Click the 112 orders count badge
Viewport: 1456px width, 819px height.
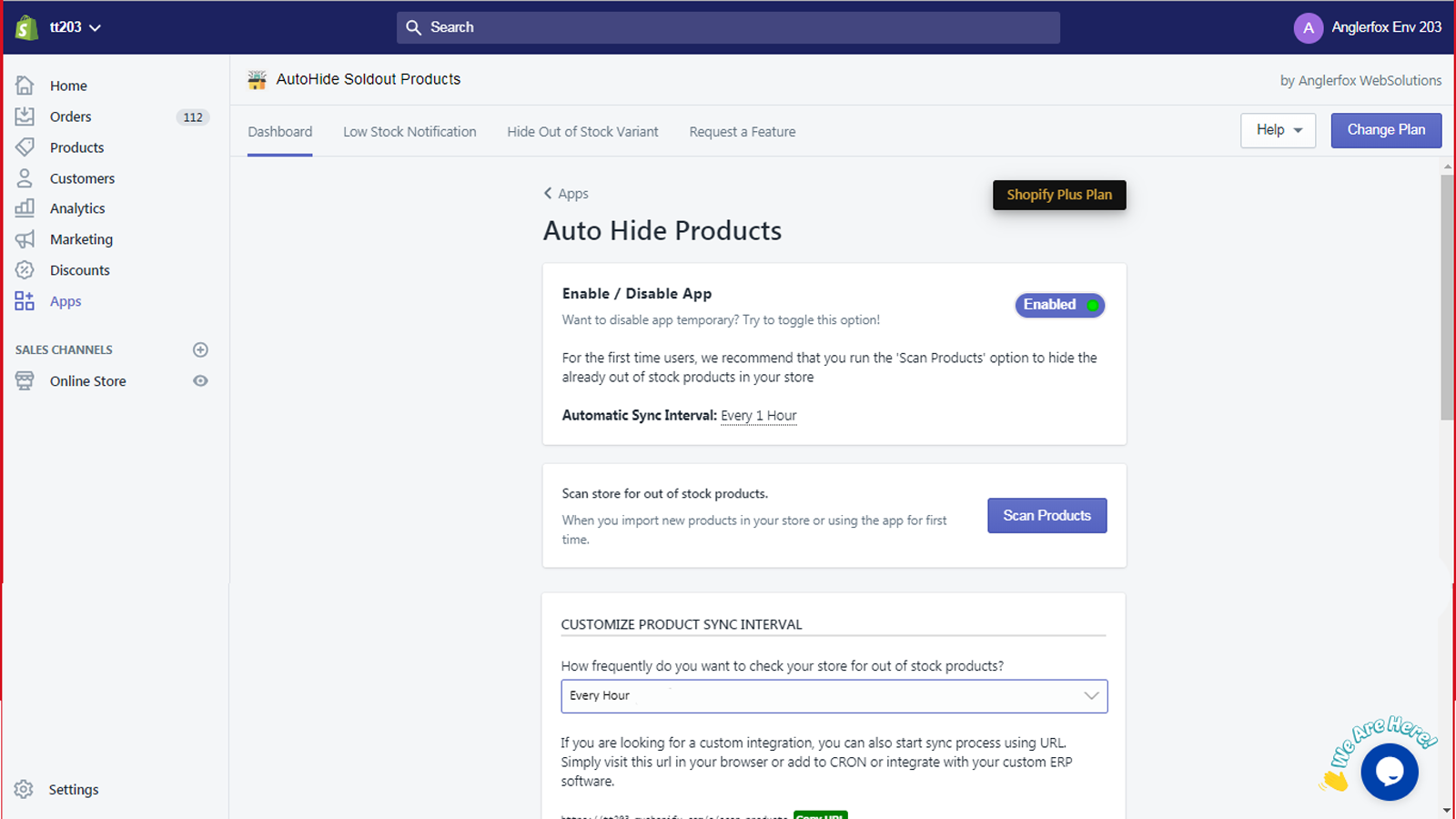(x=193, y=117)
